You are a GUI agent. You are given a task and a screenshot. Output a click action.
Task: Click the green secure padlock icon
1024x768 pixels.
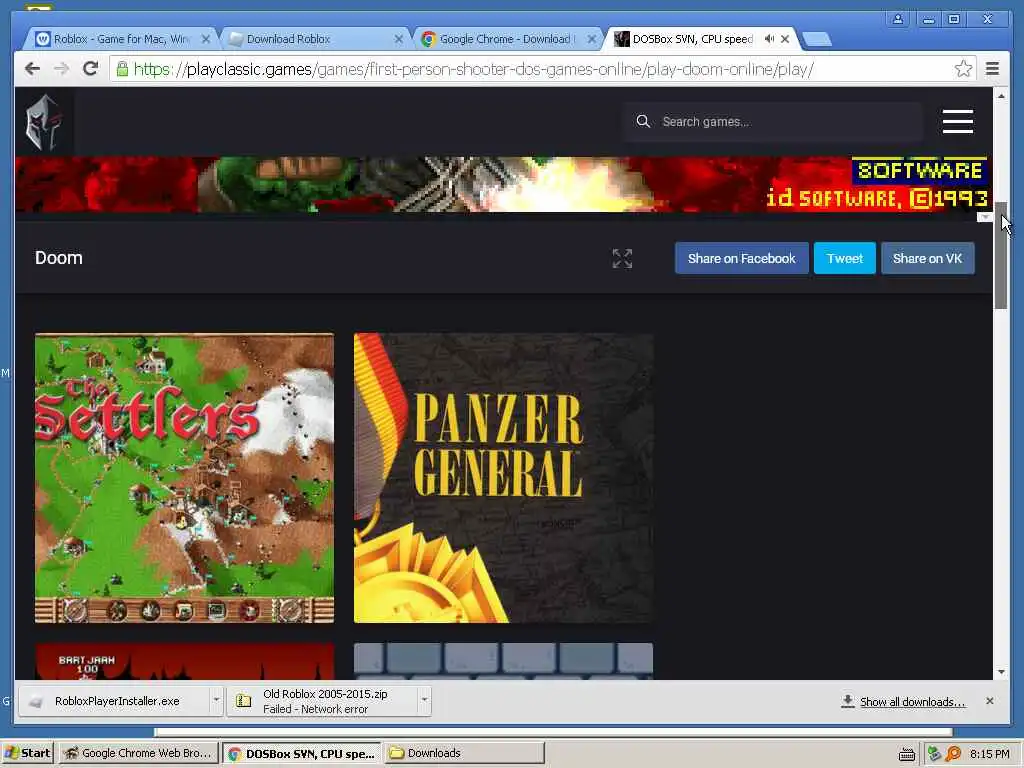click(x=122, y=69)
